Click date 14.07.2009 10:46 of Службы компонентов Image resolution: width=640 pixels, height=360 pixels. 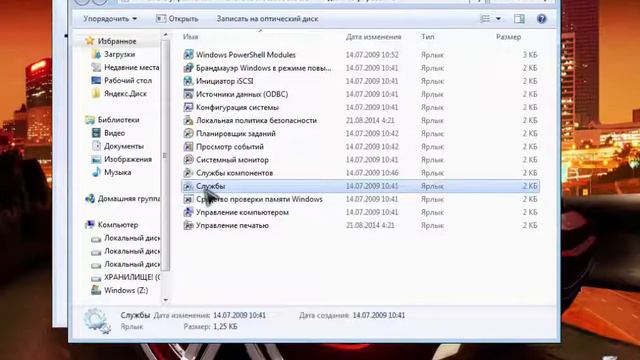click(372, 173)
